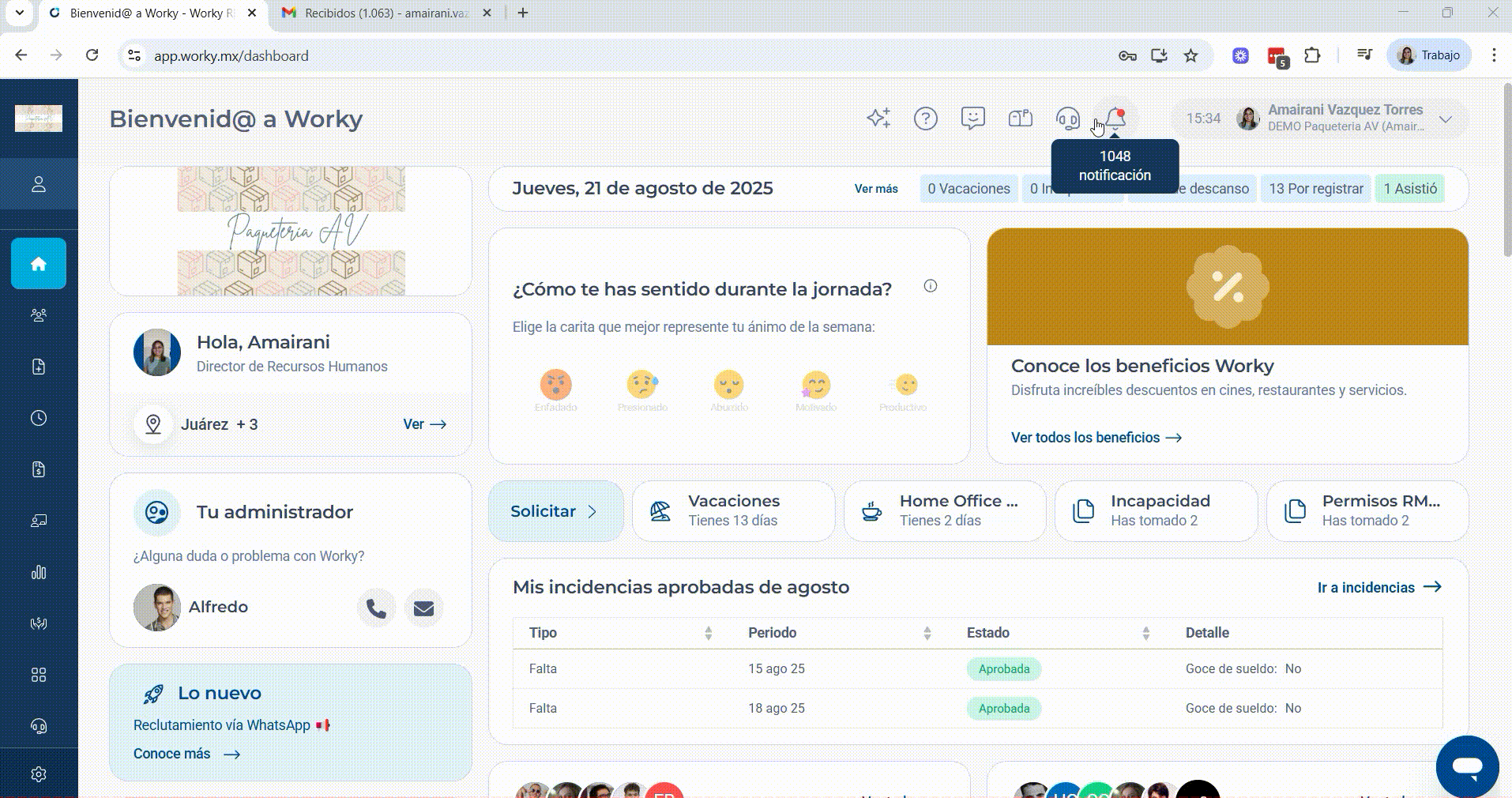The image size is (1512, 798).
Task: Open the Home Office request card
Action: pyautogui.click(x=945, y=511)
